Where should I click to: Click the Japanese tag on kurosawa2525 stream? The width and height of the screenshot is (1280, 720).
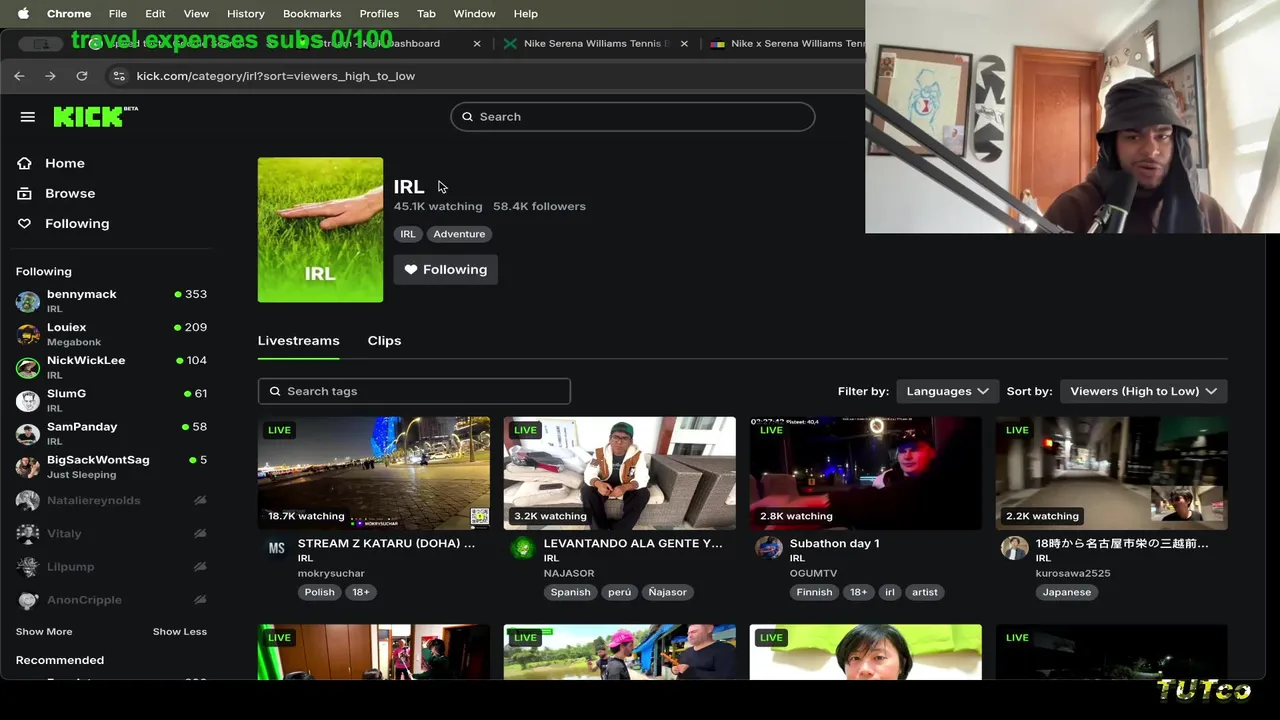click(1067, 592)
